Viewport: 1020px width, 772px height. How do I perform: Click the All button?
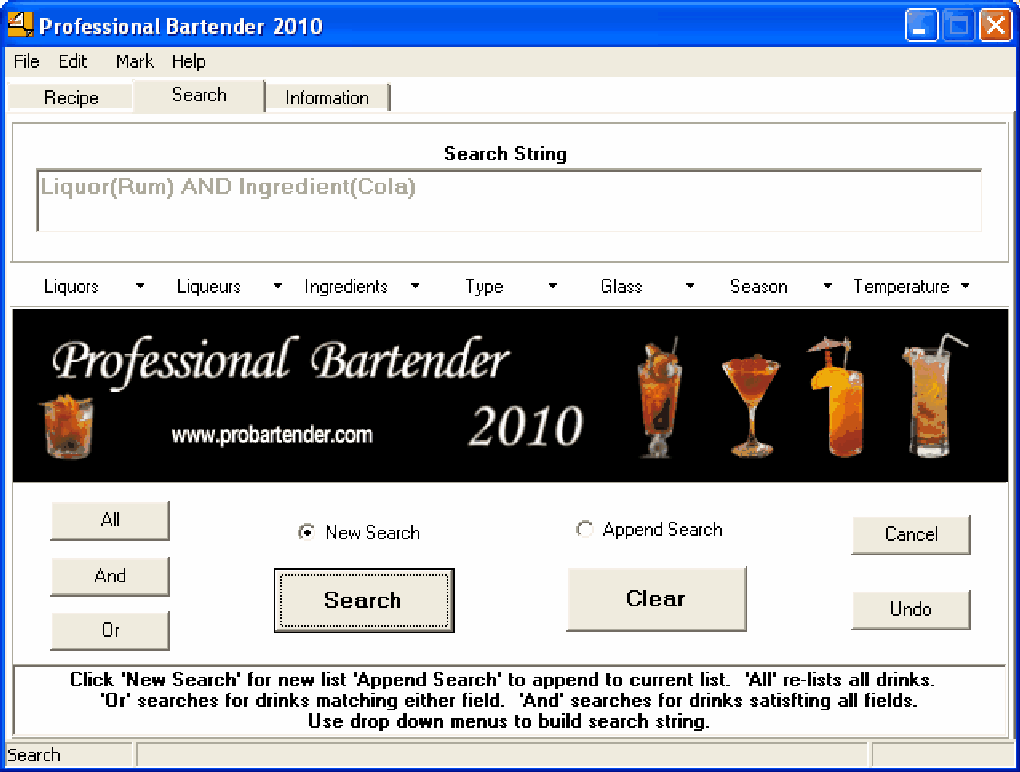[x=110, y=520]
